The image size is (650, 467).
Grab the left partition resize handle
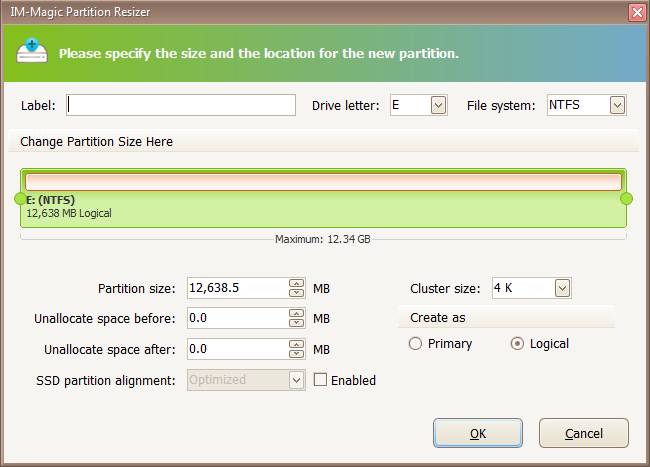tap(20, 199)
